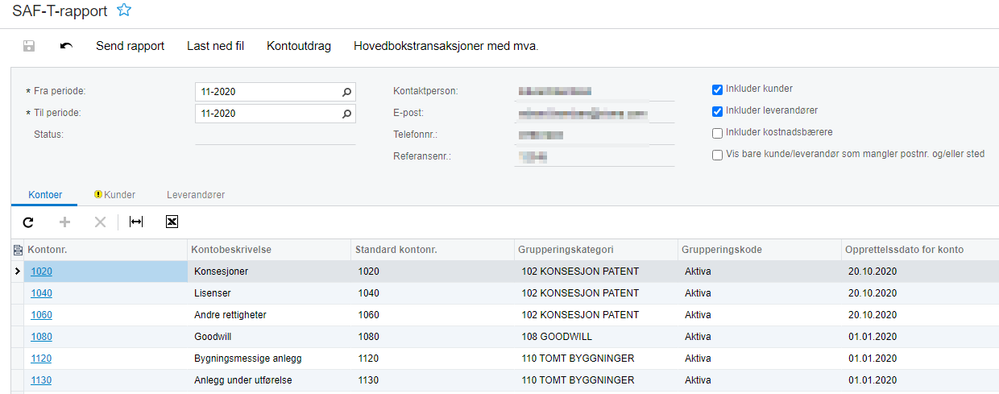The height and width of the screenshot is (394, 999).
Task: Delete row with the X icon
Action: tap(100, 222)
